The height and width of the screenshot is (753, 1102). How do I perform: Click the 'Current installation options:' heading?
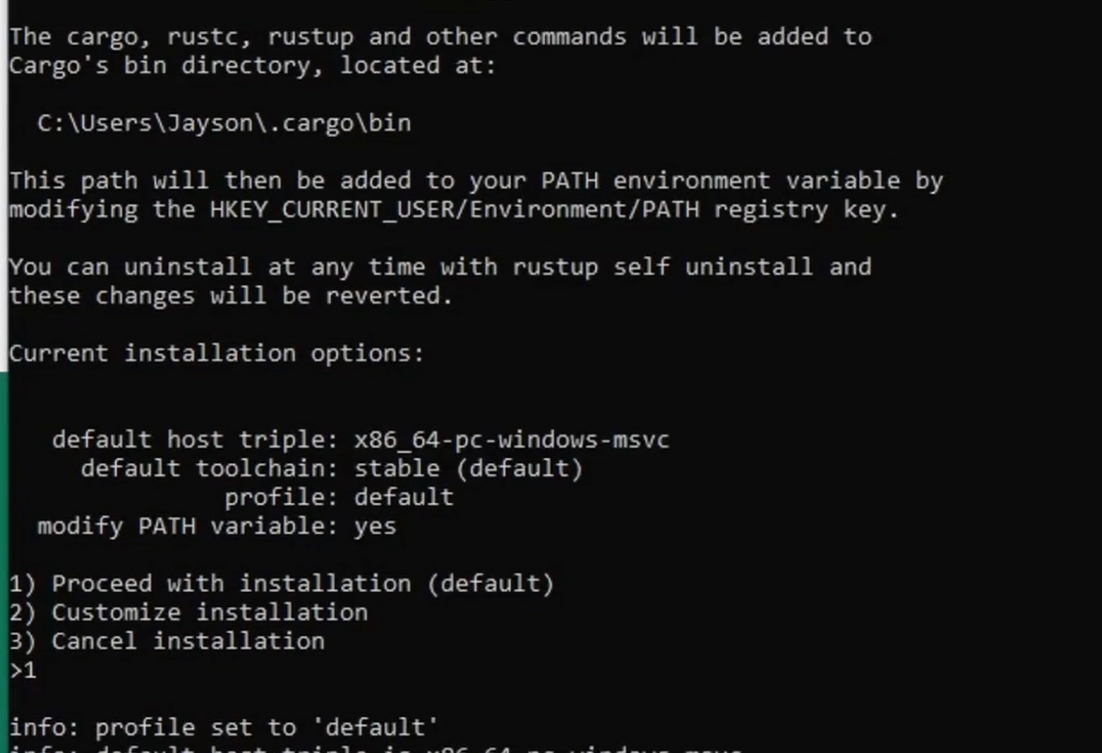216,353
